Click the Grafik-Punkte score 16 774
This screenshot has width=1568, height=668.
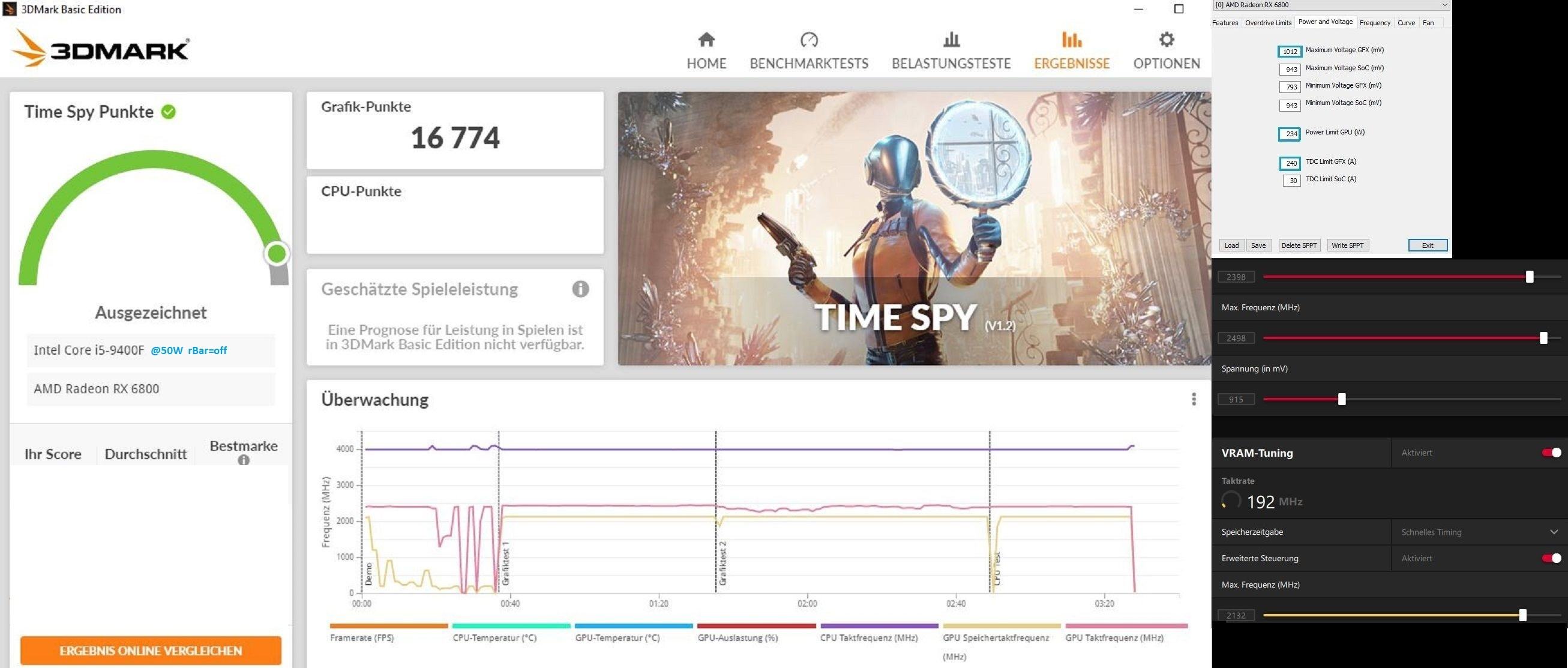pyautogui.click(x=455, y=137)
